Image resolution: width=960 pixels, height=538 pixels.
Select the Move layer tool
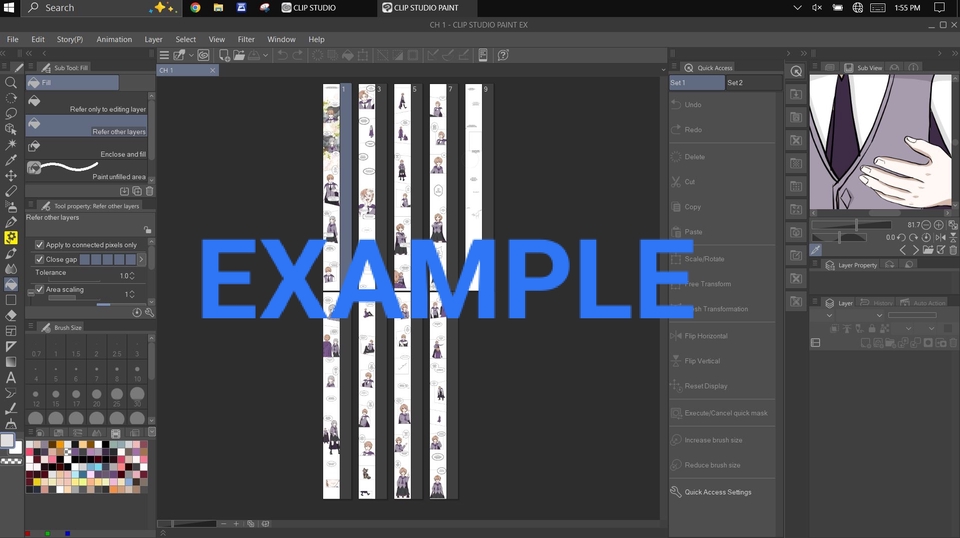pyautogui.click(x=11, y=175)
